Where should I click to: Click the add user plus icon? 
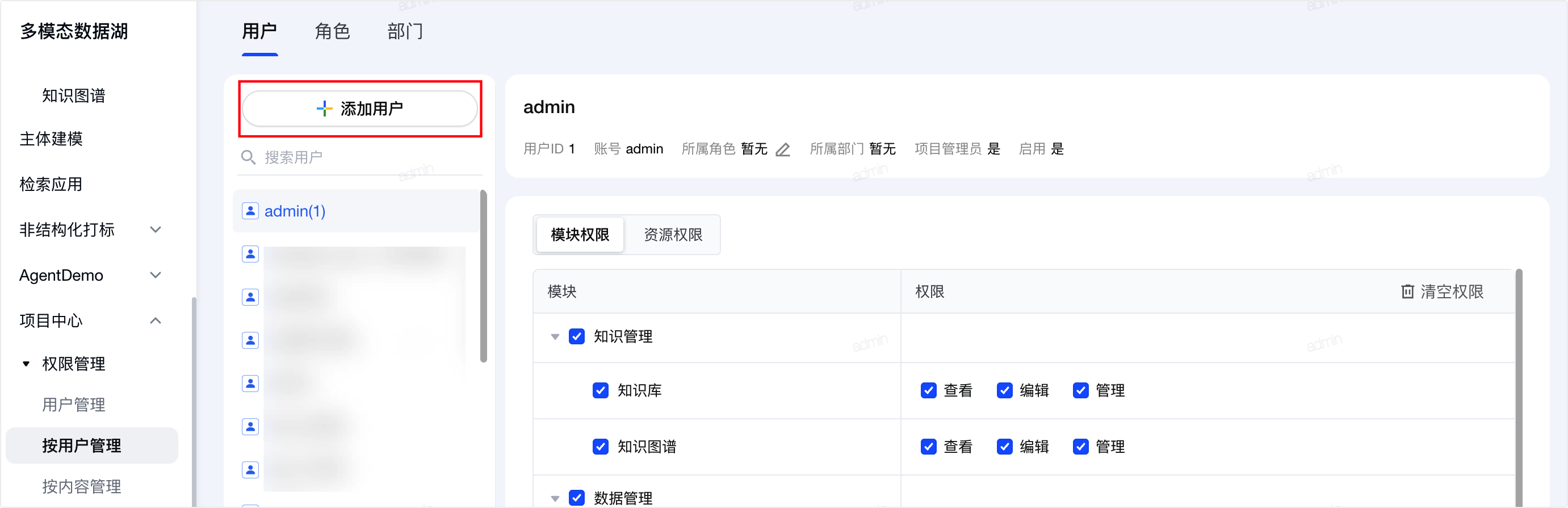[x=324, y=109]
